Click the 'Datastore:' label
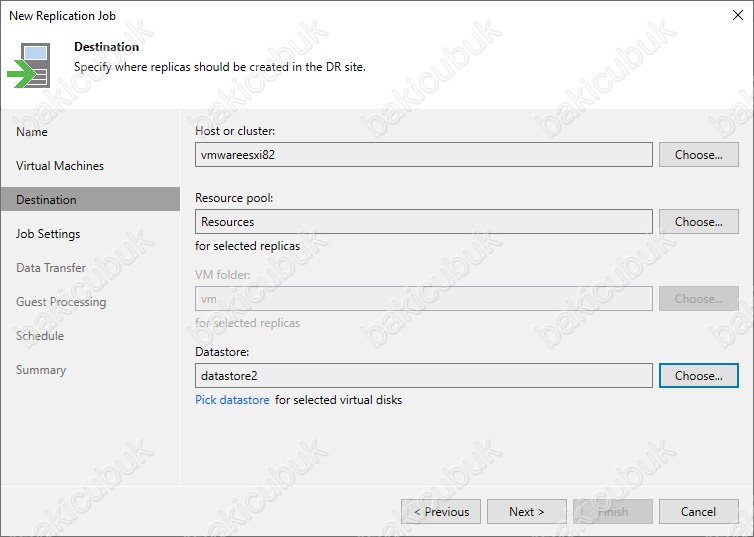This screenshot has height=537, width=754. tap(222, 352)
